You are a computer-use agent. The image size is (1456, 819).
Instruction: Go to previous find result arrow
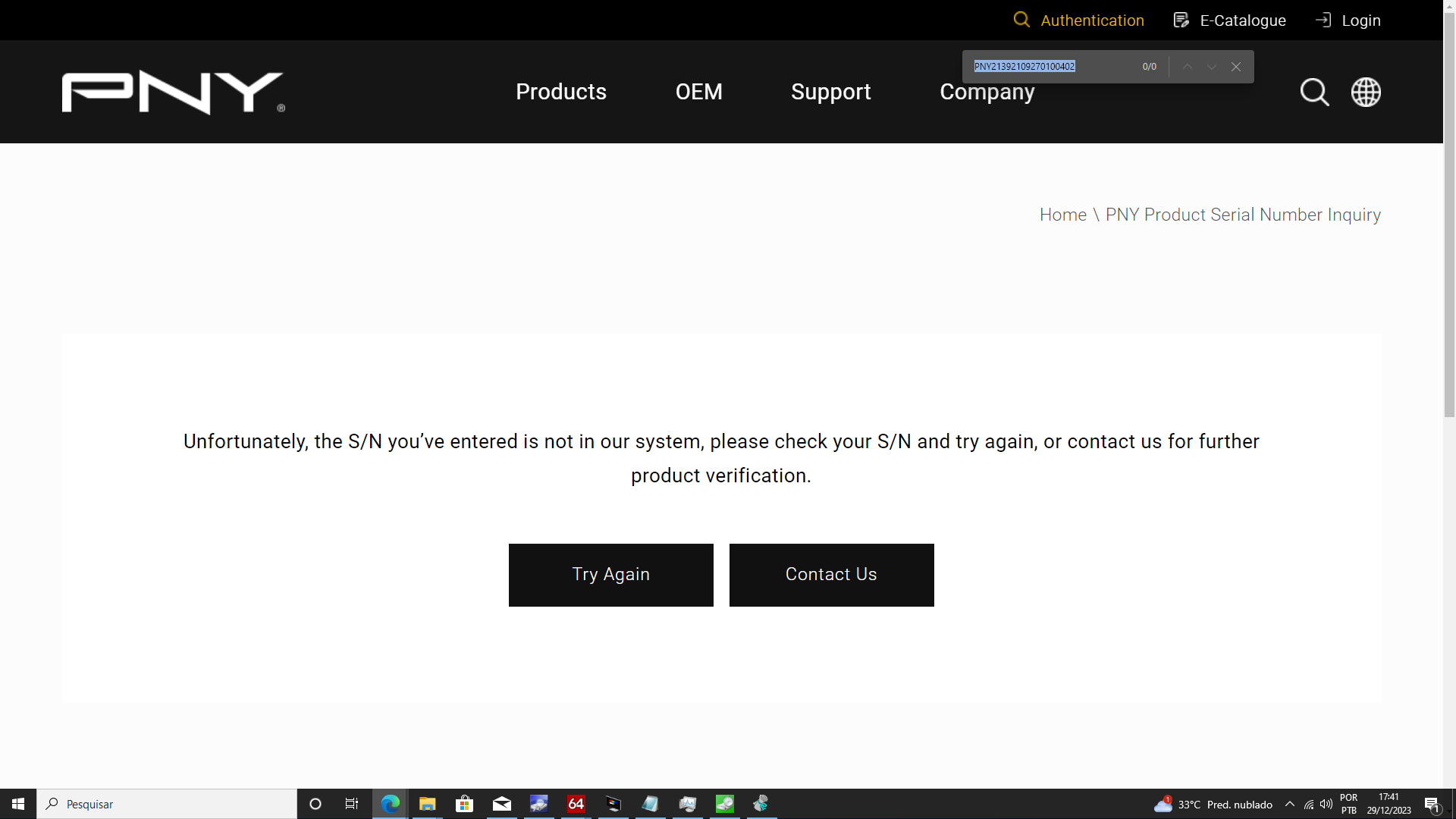tap(1188, 67)
